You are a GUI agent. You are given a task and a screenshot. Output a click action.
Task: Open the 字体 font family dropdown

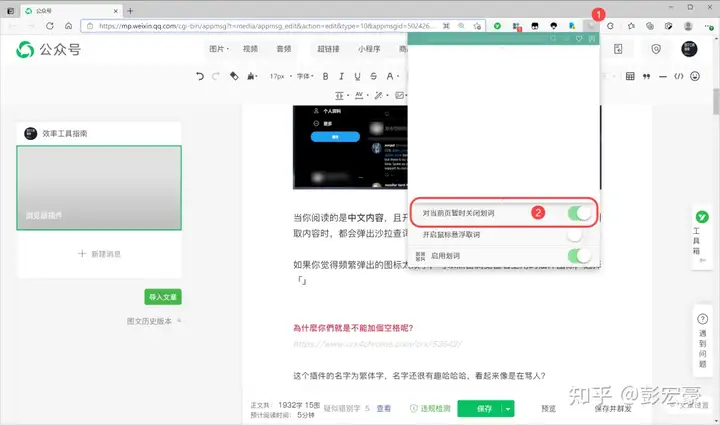[305, 76]
